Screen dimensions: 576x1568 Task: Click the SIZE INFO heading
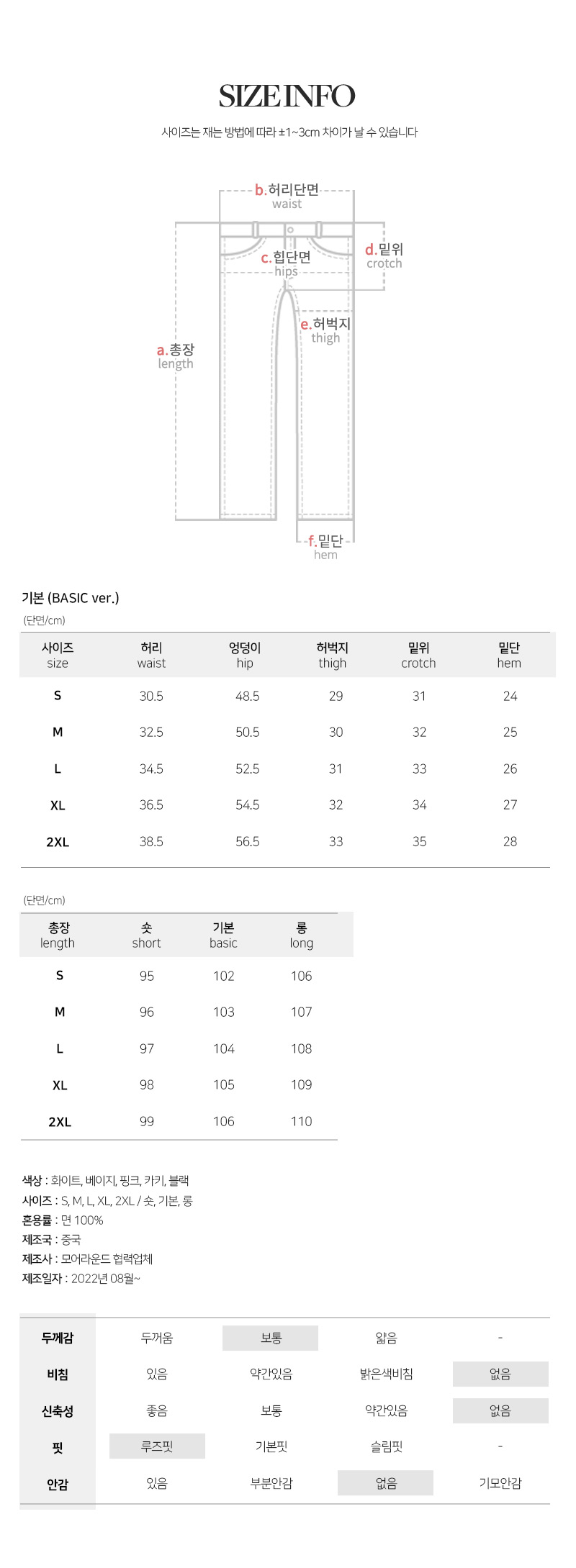point(287,96)
